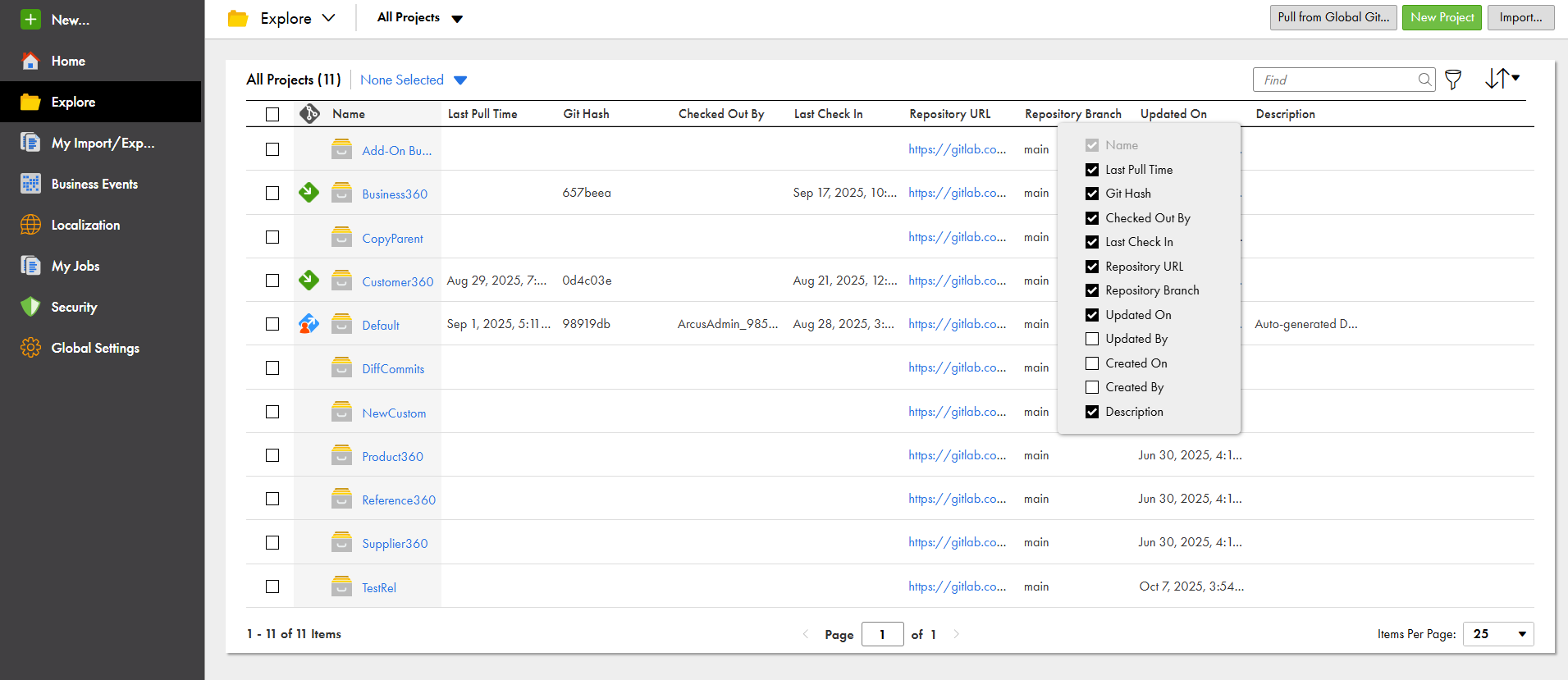Click the Checked Out By column header

721,114
